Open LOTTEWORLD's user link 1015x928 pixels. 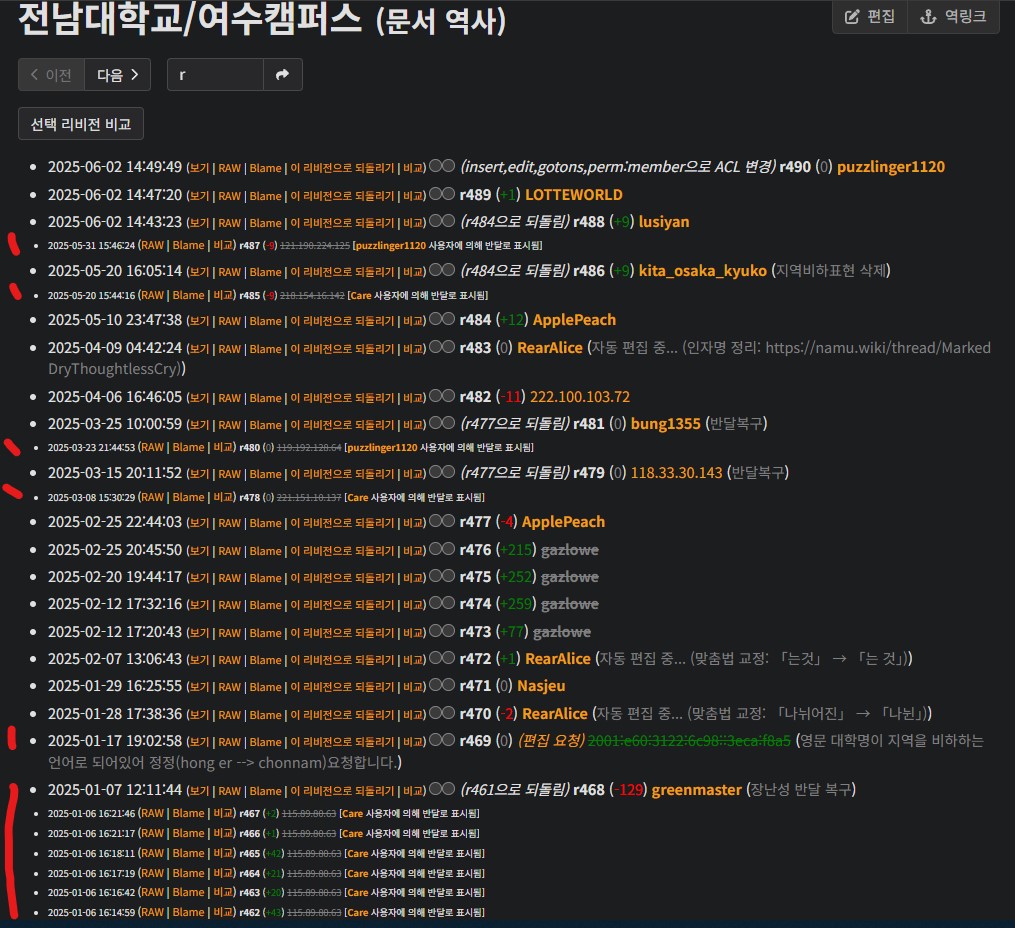pos(573,194)
